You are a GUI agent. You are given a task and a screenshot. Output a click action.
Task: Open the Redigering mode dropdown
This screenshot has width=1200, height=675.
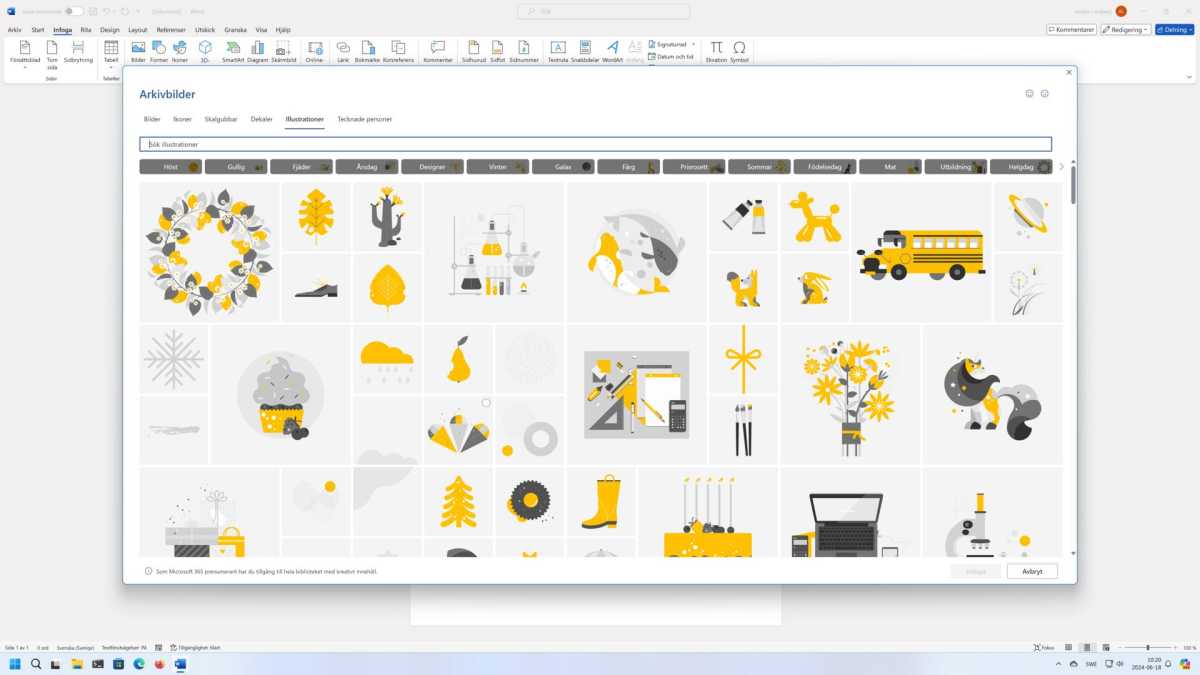tap(1125, 30)
